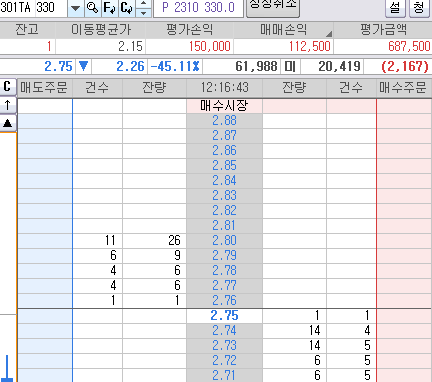
Task: Select price 2.86 in order ladder
Action: tap(224, 150)
